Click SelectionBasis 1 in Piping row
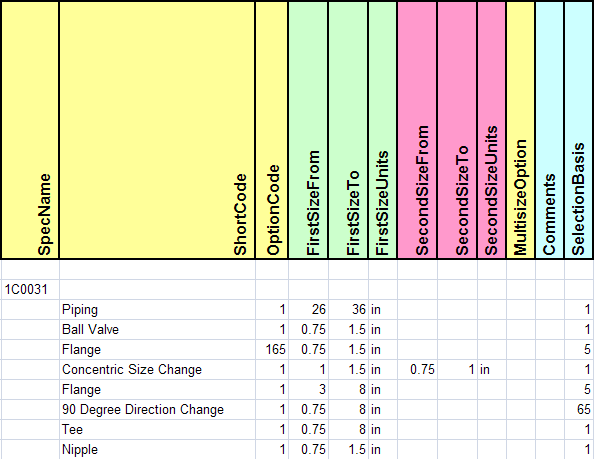 579,310
